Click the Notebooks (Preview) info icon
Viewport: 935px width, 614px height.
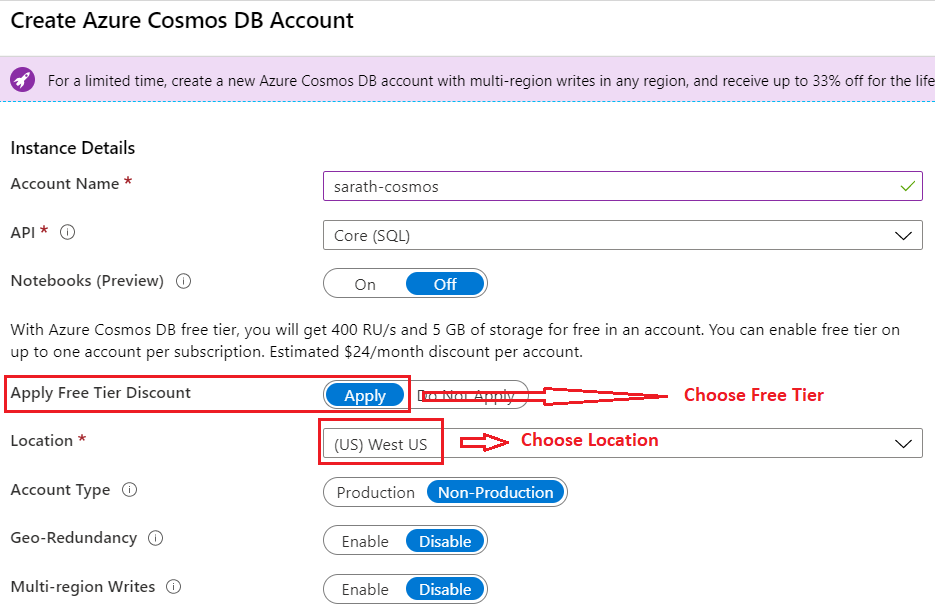point(183,282)
